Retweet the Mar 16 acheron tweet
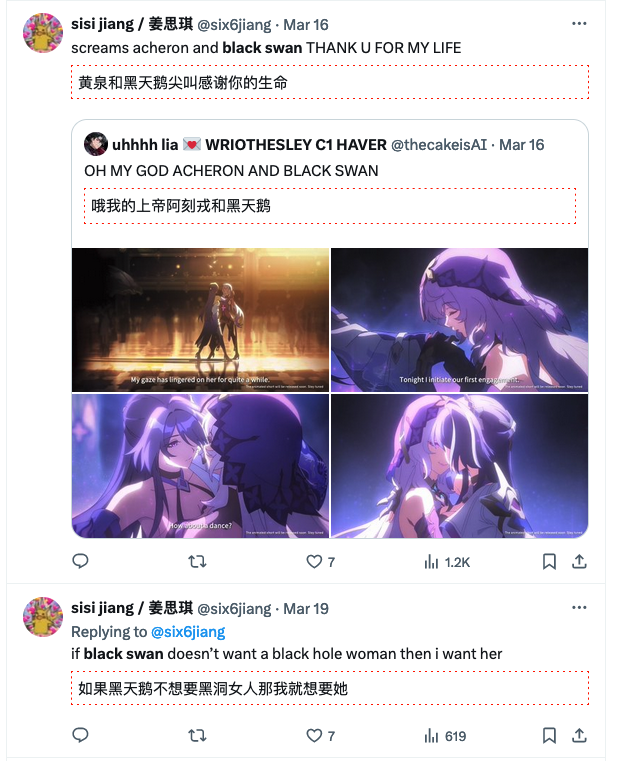Viewport: 629px width, 761px height. click(197, 562)
